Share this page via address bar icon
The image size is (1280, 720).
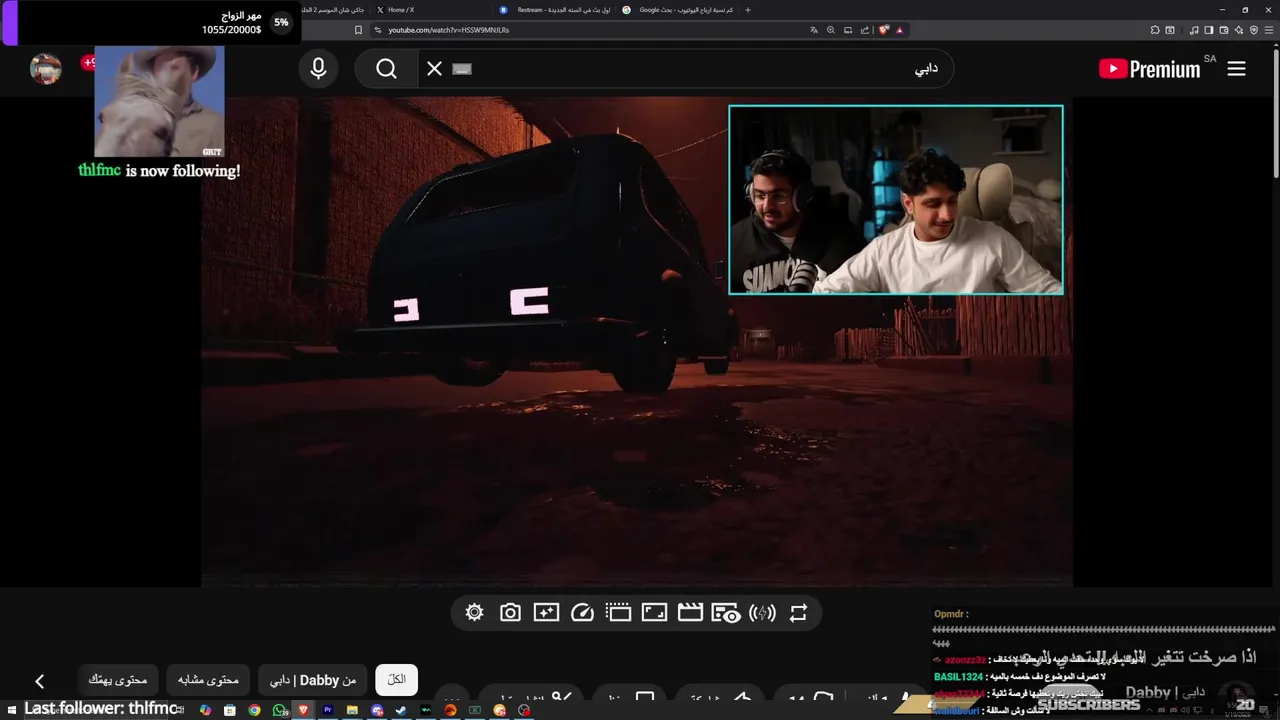865,30
